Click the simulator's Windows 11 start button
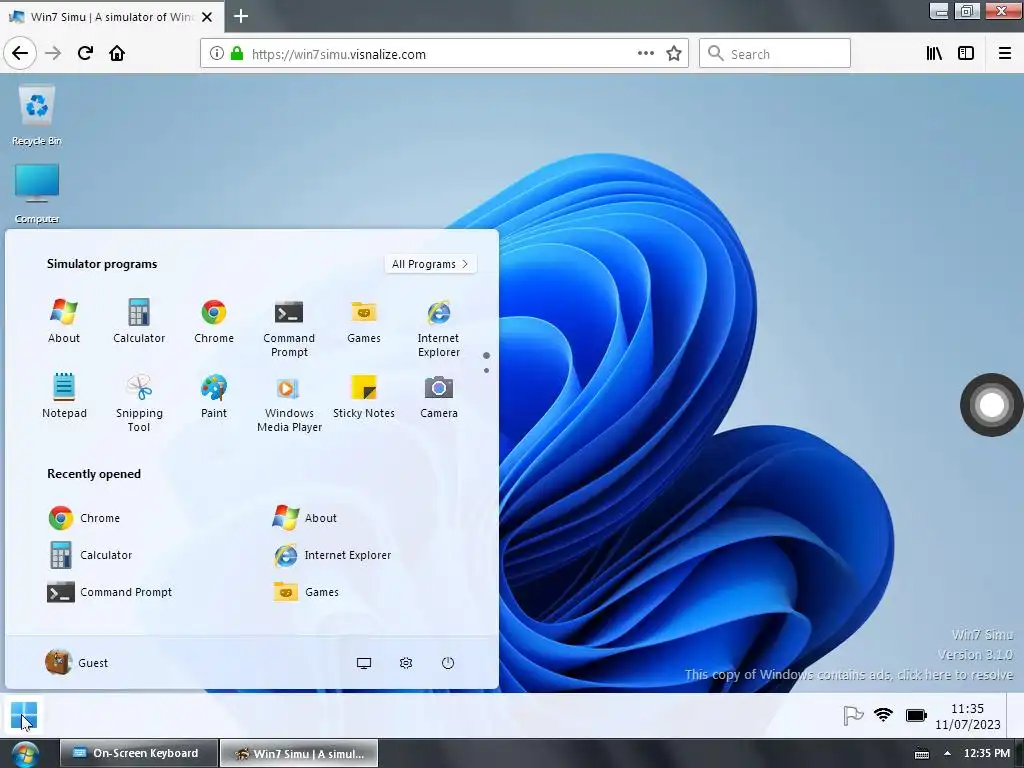Screen dimensions: 1024x768 (x=24, y=716)
